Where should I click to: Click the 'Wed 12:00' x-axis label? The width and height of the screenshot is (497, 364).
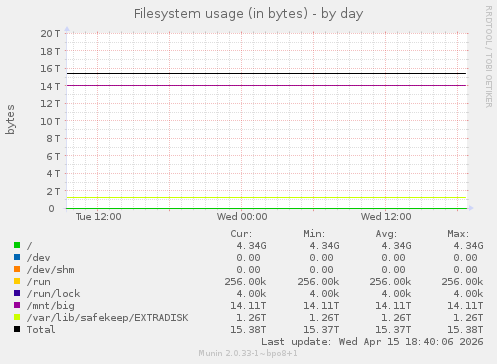(x=386, y=217)
